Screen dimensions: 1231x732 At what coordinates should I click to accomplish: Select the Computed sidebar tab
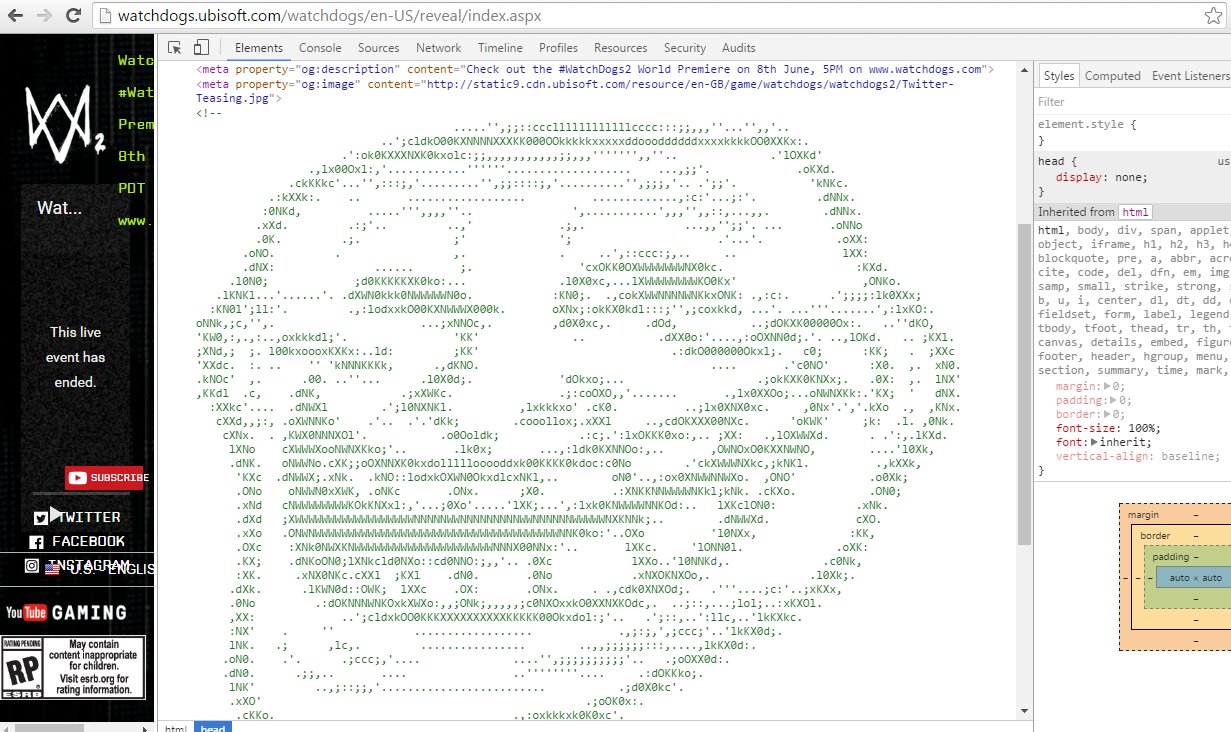tap(1113, 76)
